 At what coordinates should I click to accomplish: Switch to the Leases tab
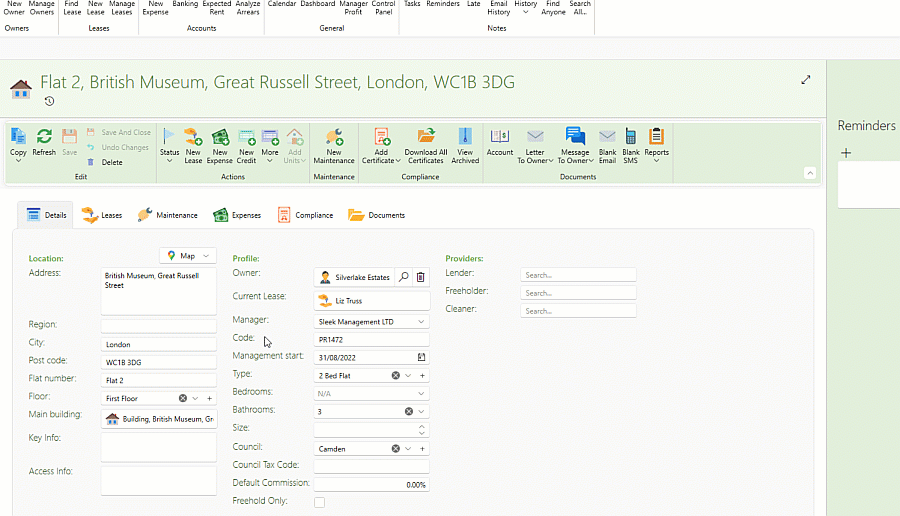point(102,215)
